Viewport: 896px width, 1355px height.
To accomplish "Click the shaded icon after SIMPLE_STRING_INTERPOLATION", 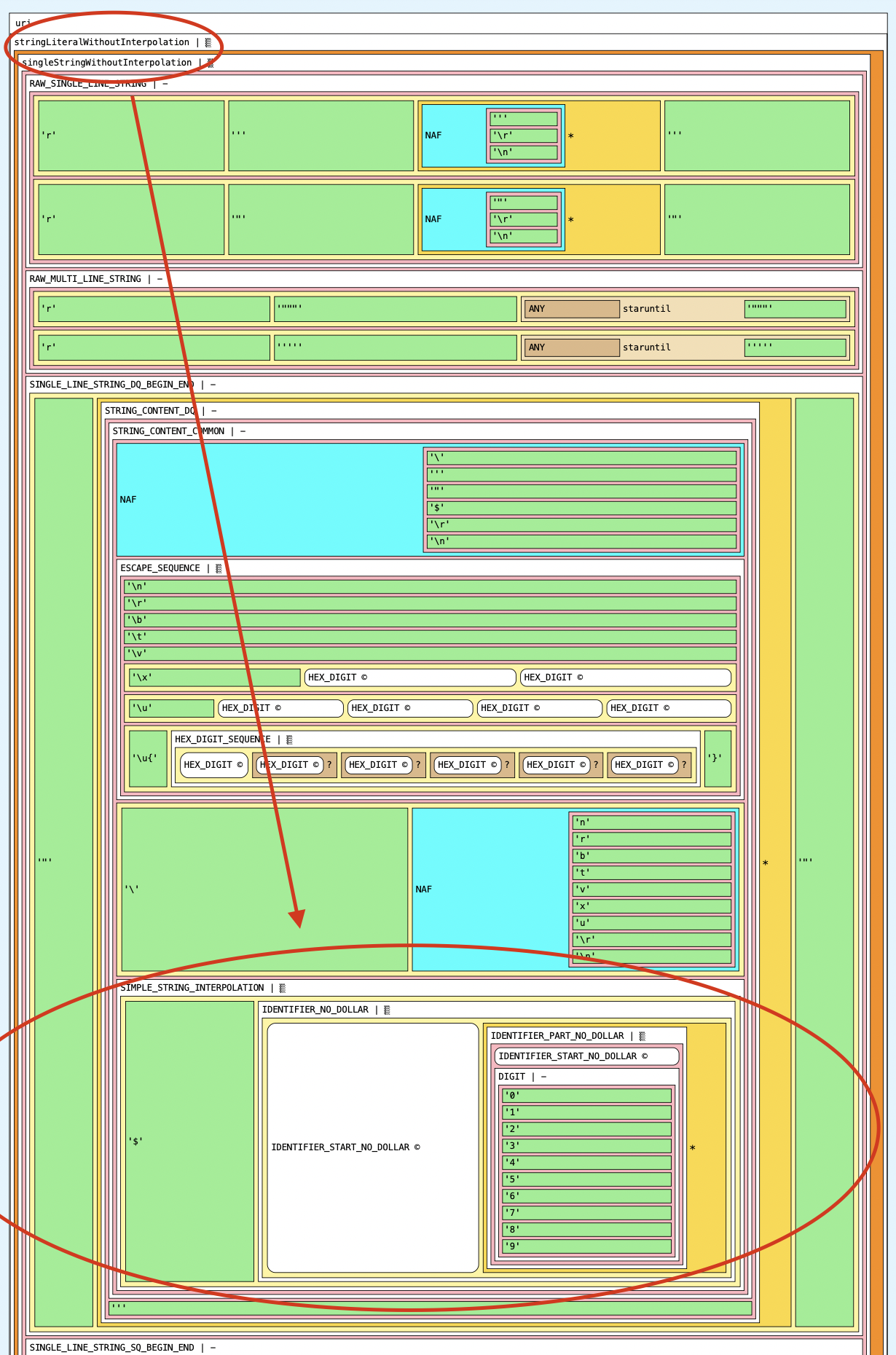I will [283, 988].
